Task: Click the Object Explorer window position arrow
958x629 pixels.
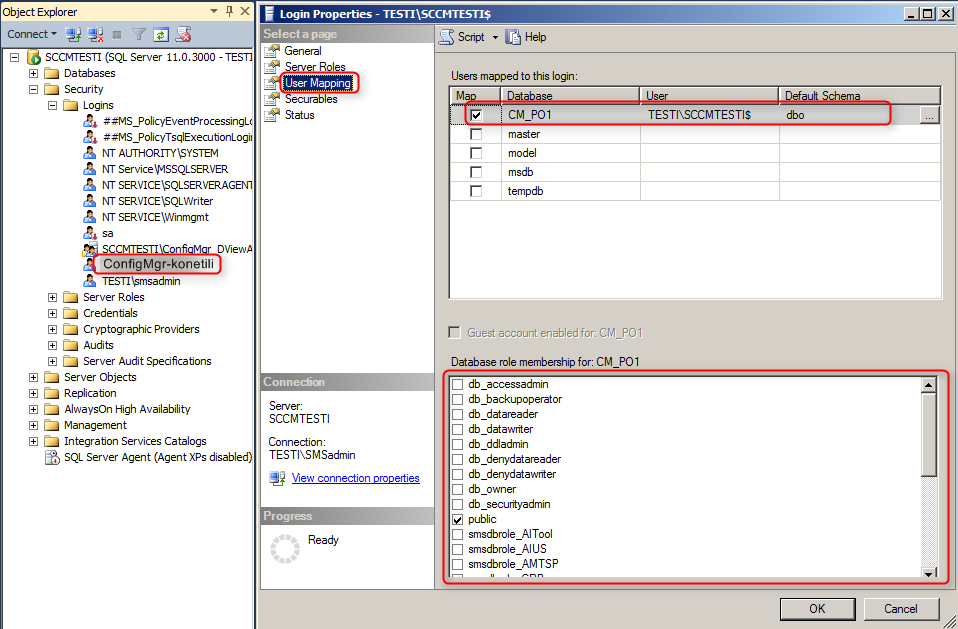Action: click(214, 11)
